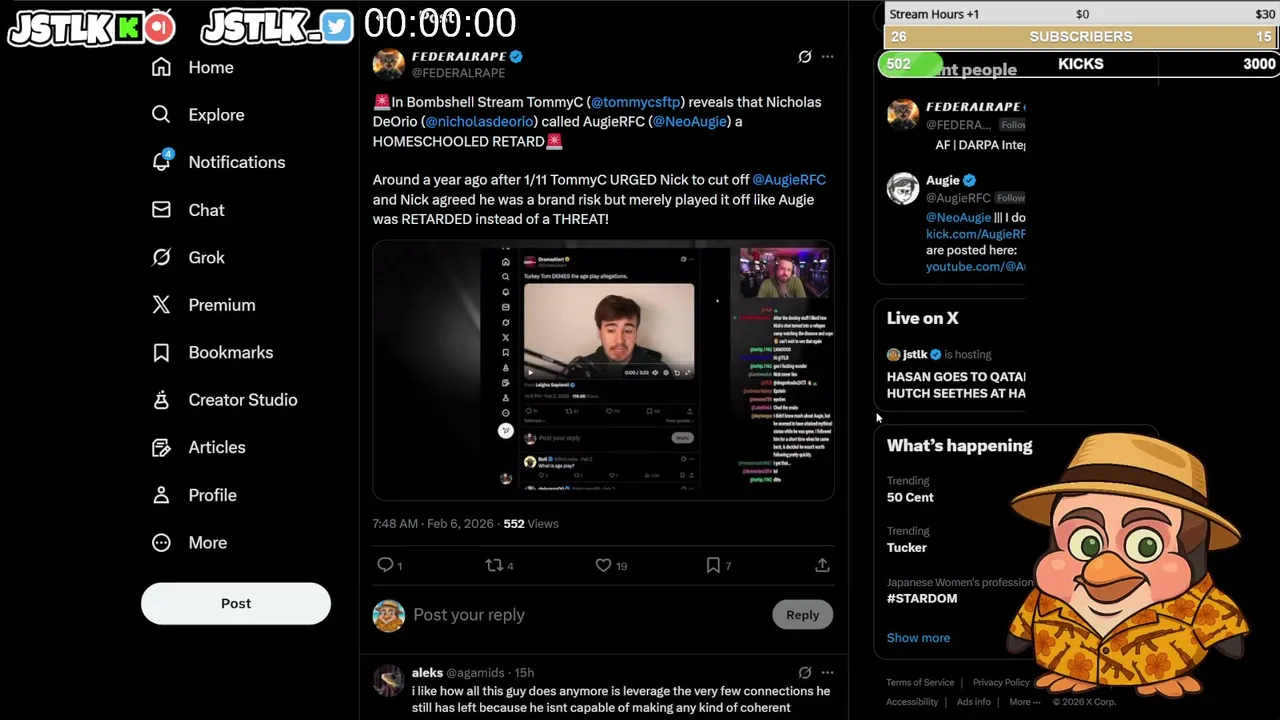Click the post author's avatar

pyautogui.click(x=389, y=64)
